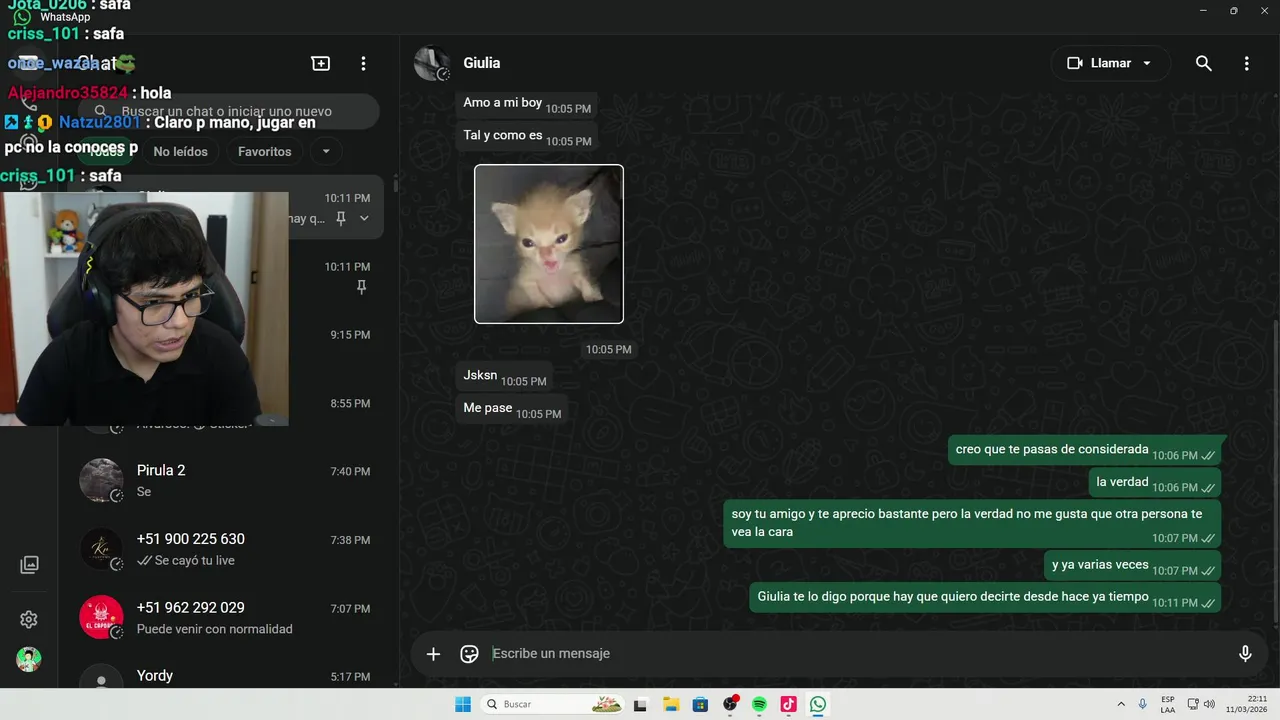Screen dimensions: 1280x720
Task: Click the 'Me pase' received message
Action: pyautogui.click(x=512, y=409)
